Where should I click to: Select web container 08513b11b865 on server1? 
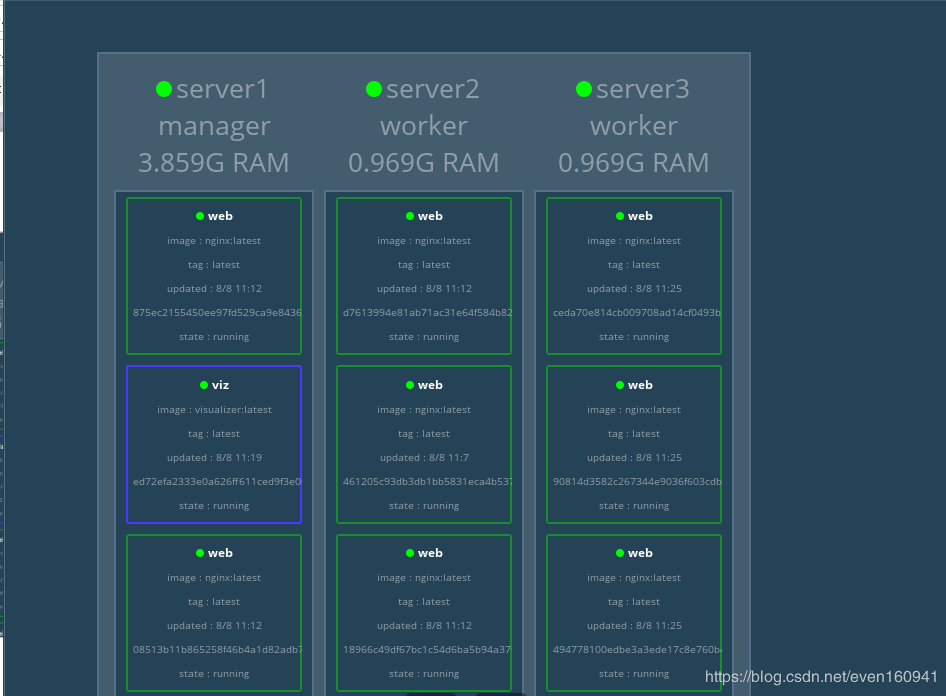click(214, 613)
